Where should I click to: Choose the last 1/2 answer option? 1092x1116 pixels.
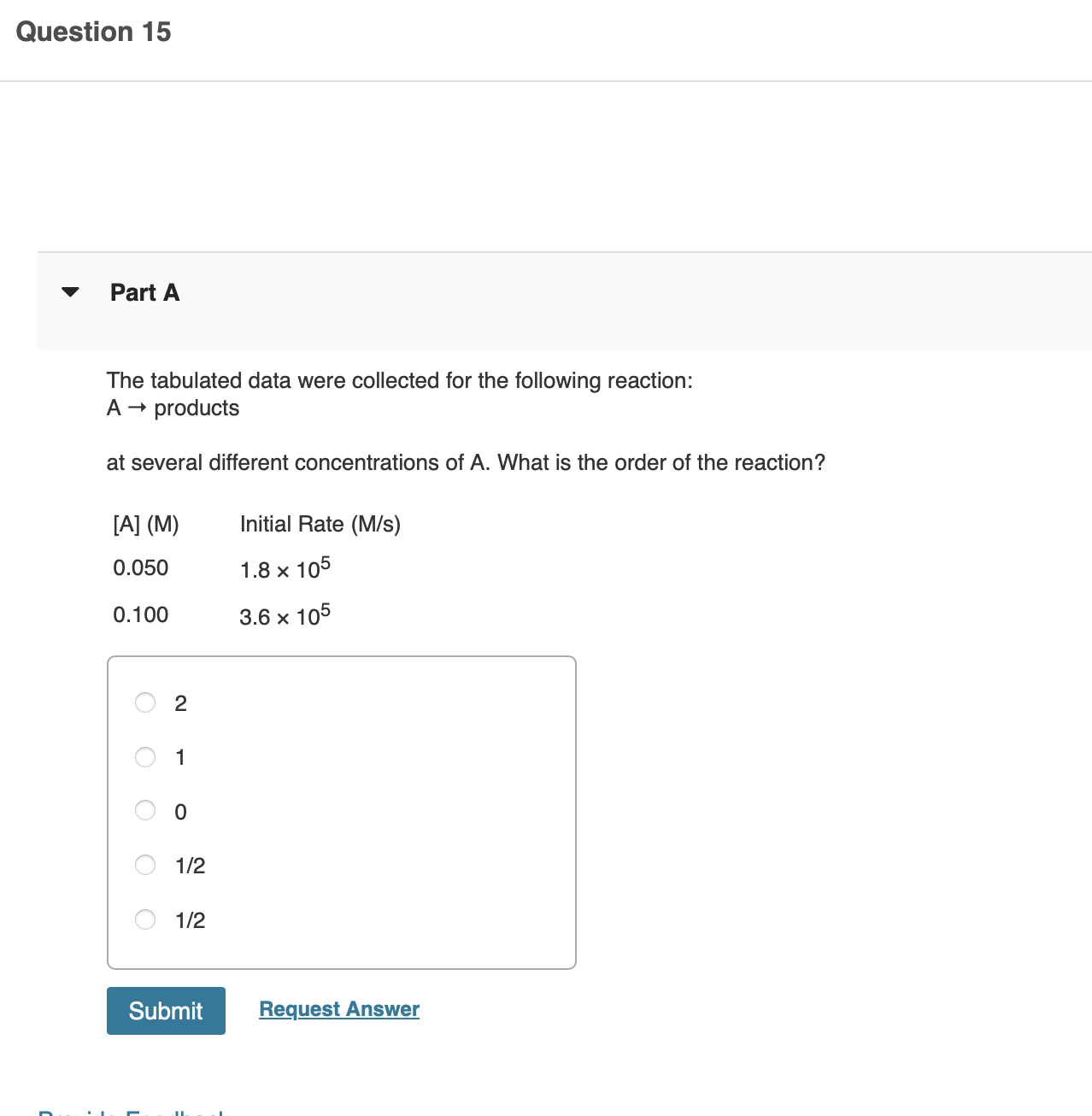coord(145,919)
